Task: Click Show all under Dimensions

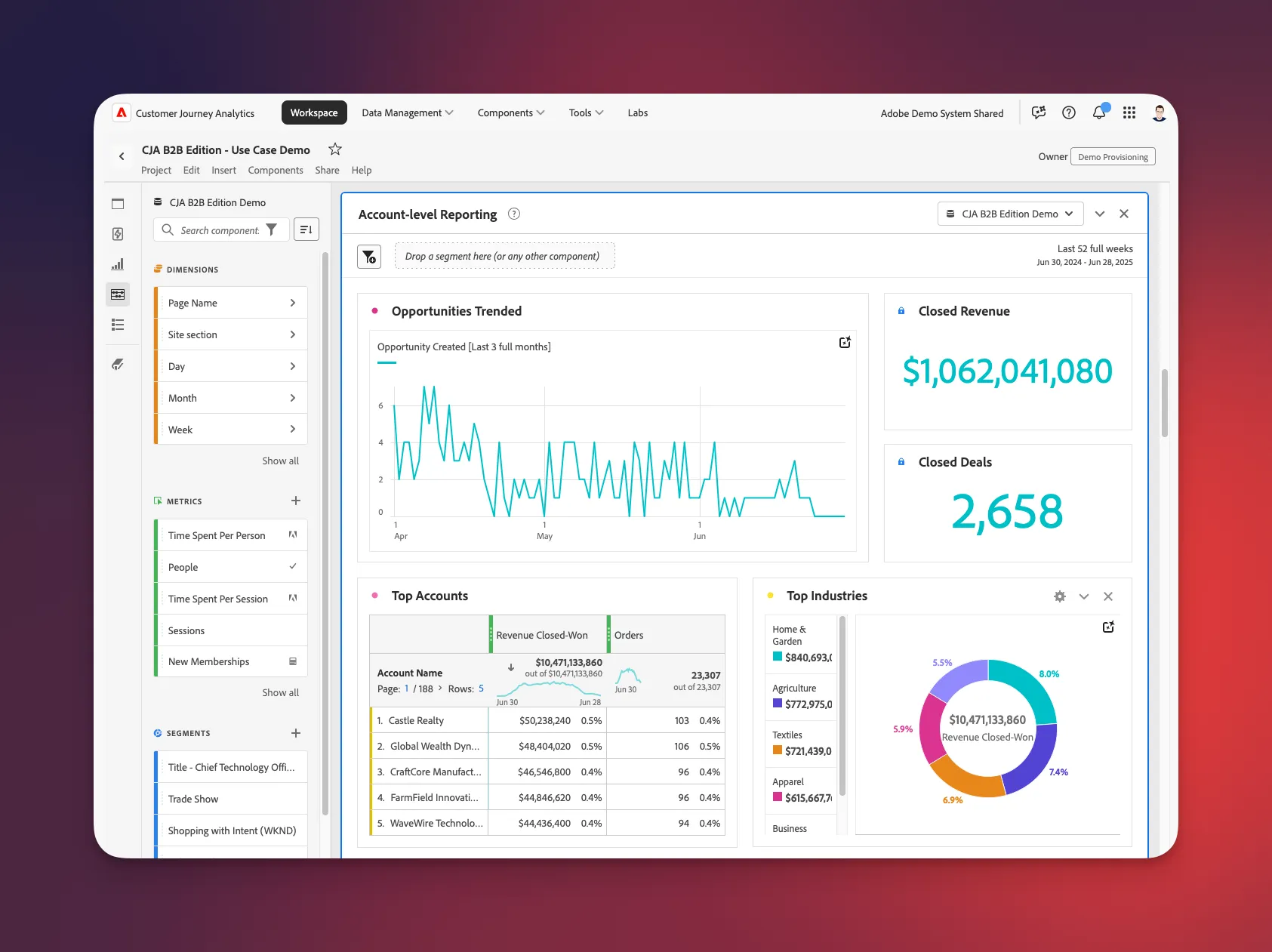Action: coord(280,461)
